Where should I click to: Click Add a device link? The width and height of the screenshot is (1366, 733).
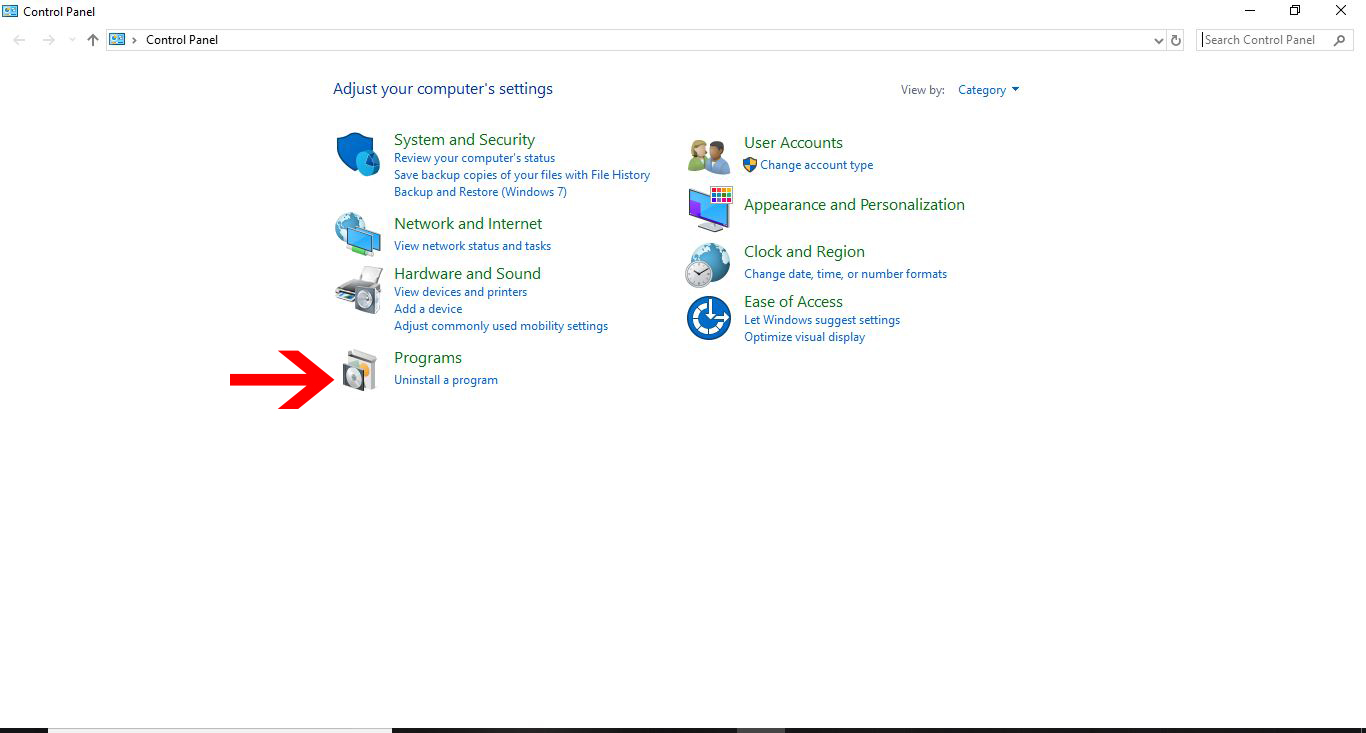point(428,309)
